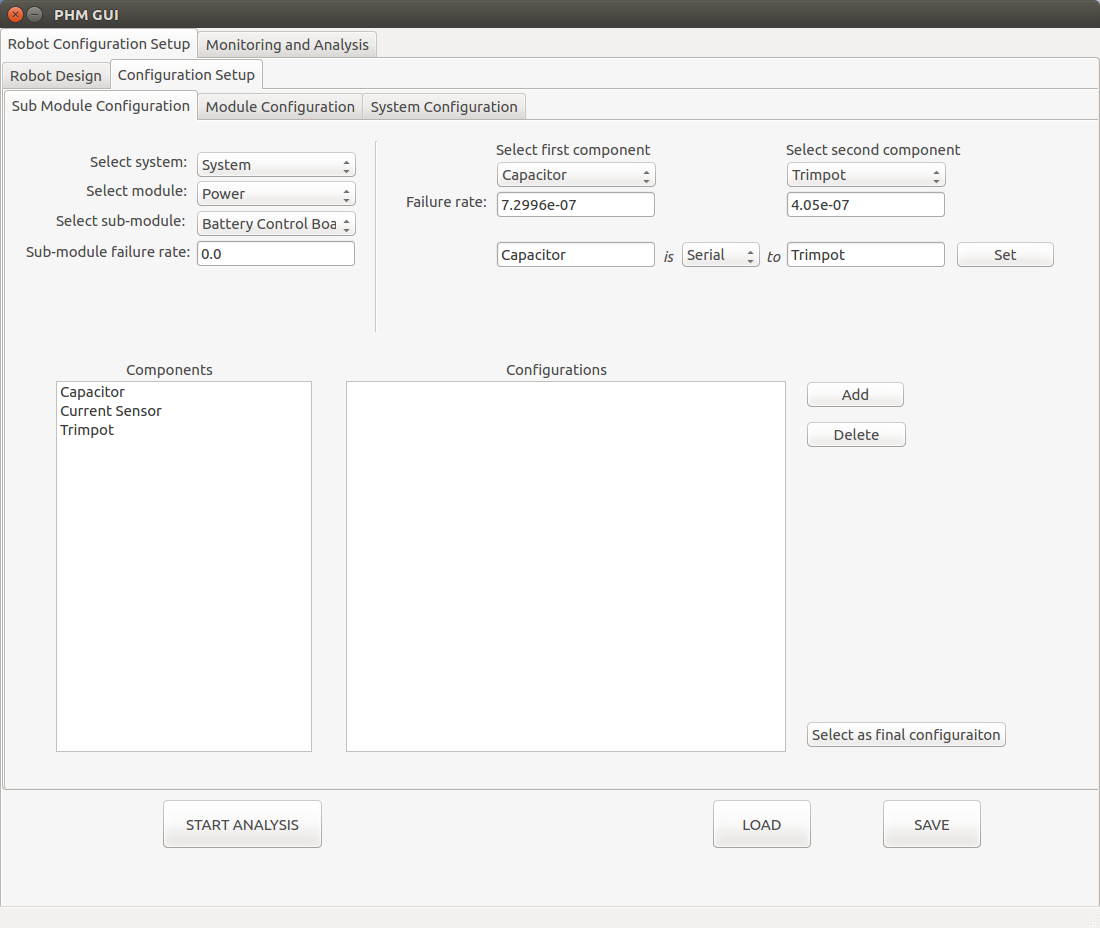Switch to the Robot Design tab
The image size is (1100, 928).
point(56,76)
